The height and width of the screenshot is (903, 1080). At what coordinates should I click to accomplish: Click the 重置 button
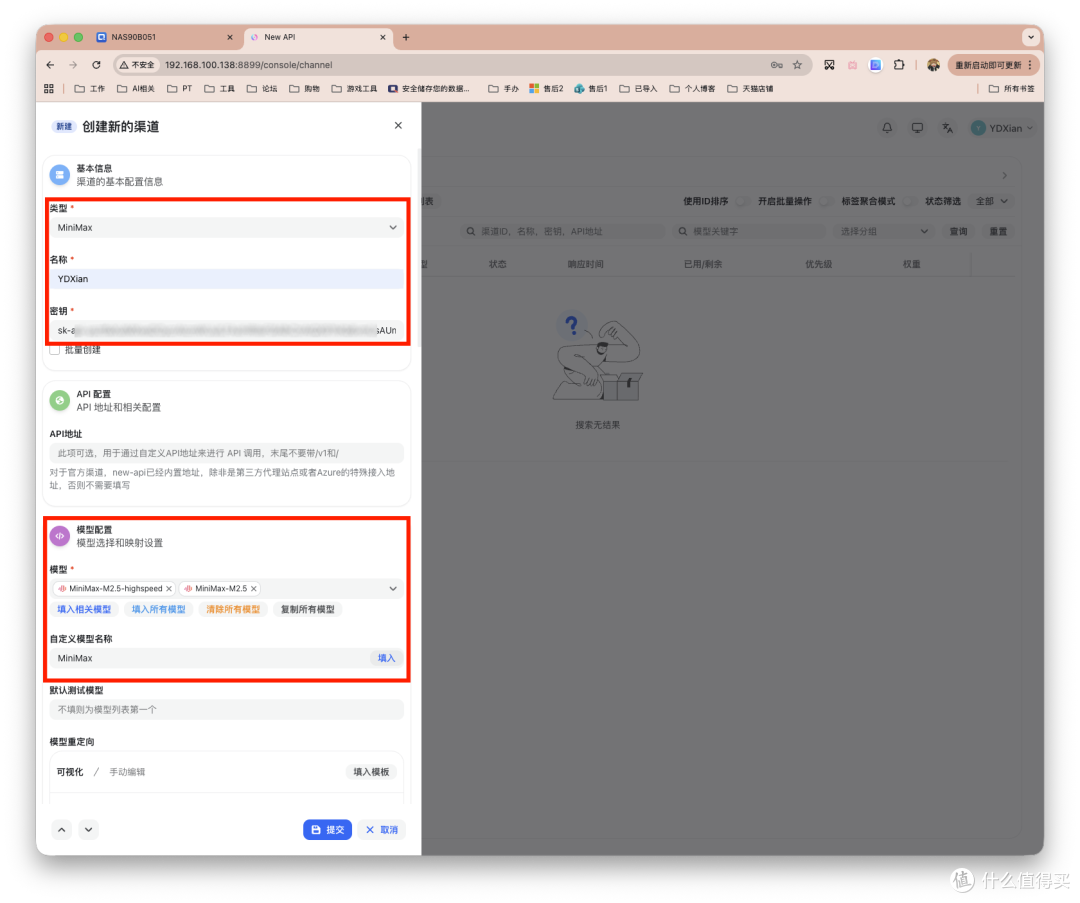(998, 231)
